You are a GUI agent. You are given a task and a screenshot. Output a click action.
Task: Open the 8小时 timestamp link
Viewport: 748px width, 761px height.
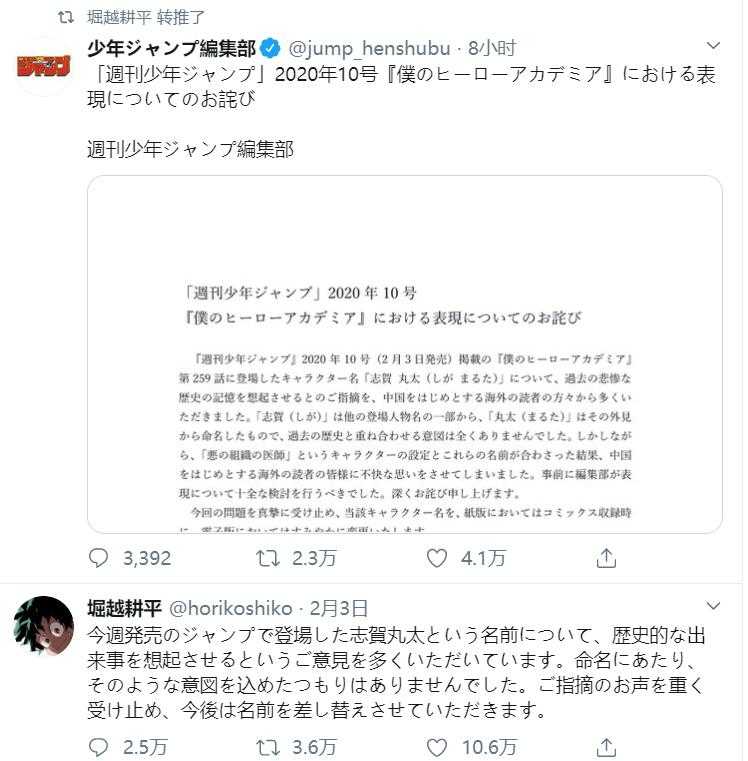(491, 48)
